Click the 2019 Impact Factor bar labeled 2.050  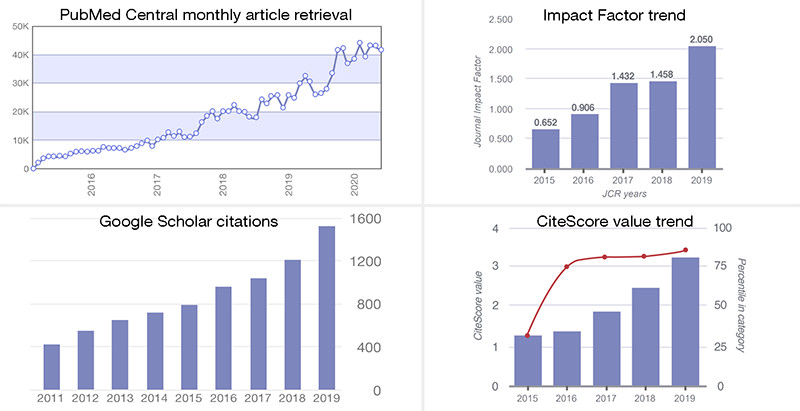tap(702, 108)
